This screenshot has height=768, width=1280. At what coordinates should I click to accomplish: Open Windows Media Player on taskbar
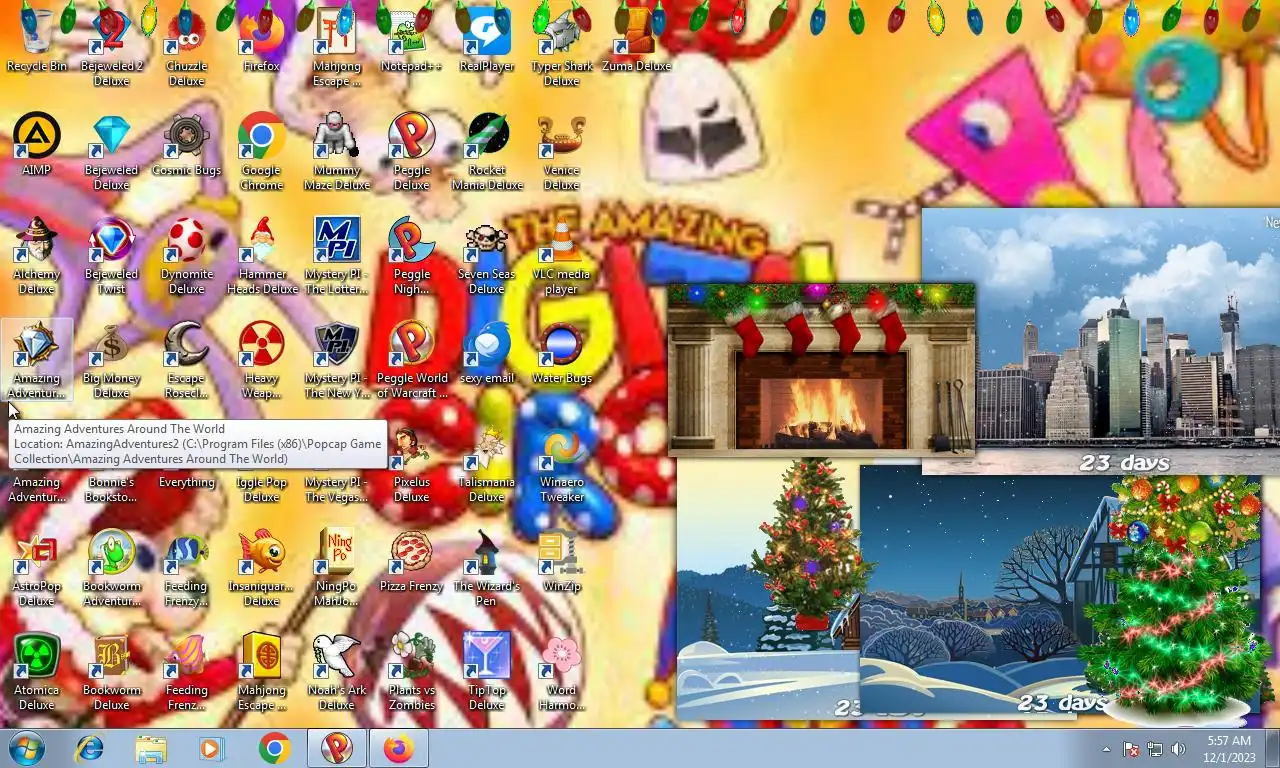(212, 748)
